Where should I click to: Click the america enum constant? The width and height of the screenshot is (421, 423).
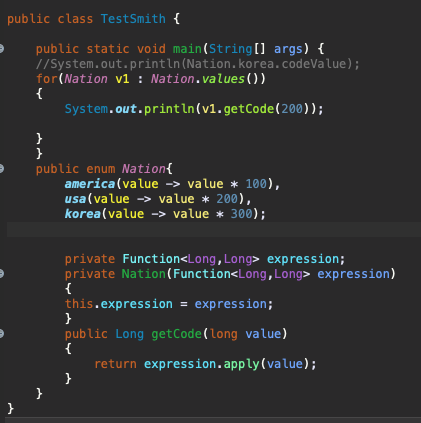(90, 184)
